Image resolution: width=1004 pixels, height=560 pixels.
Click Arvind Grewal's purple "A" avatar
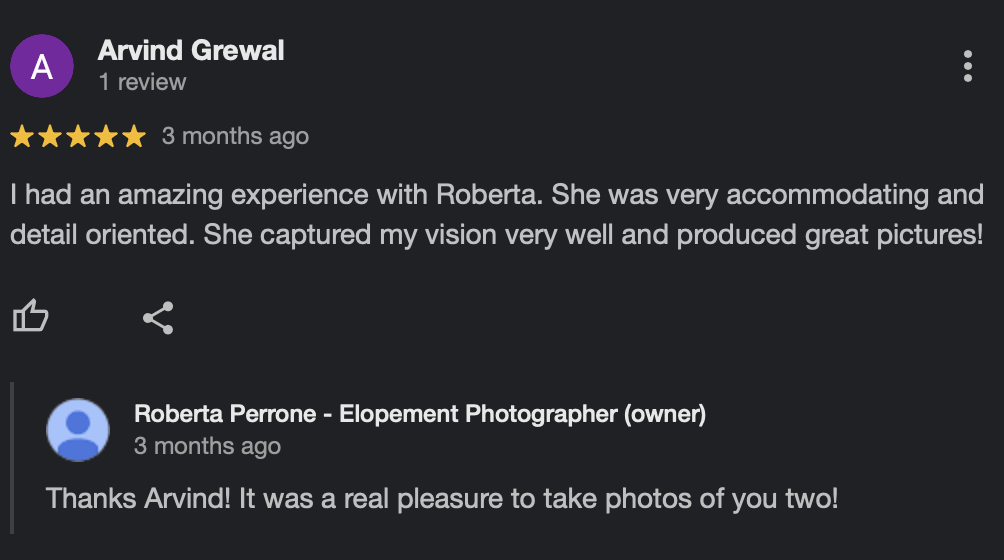[42, 66]
